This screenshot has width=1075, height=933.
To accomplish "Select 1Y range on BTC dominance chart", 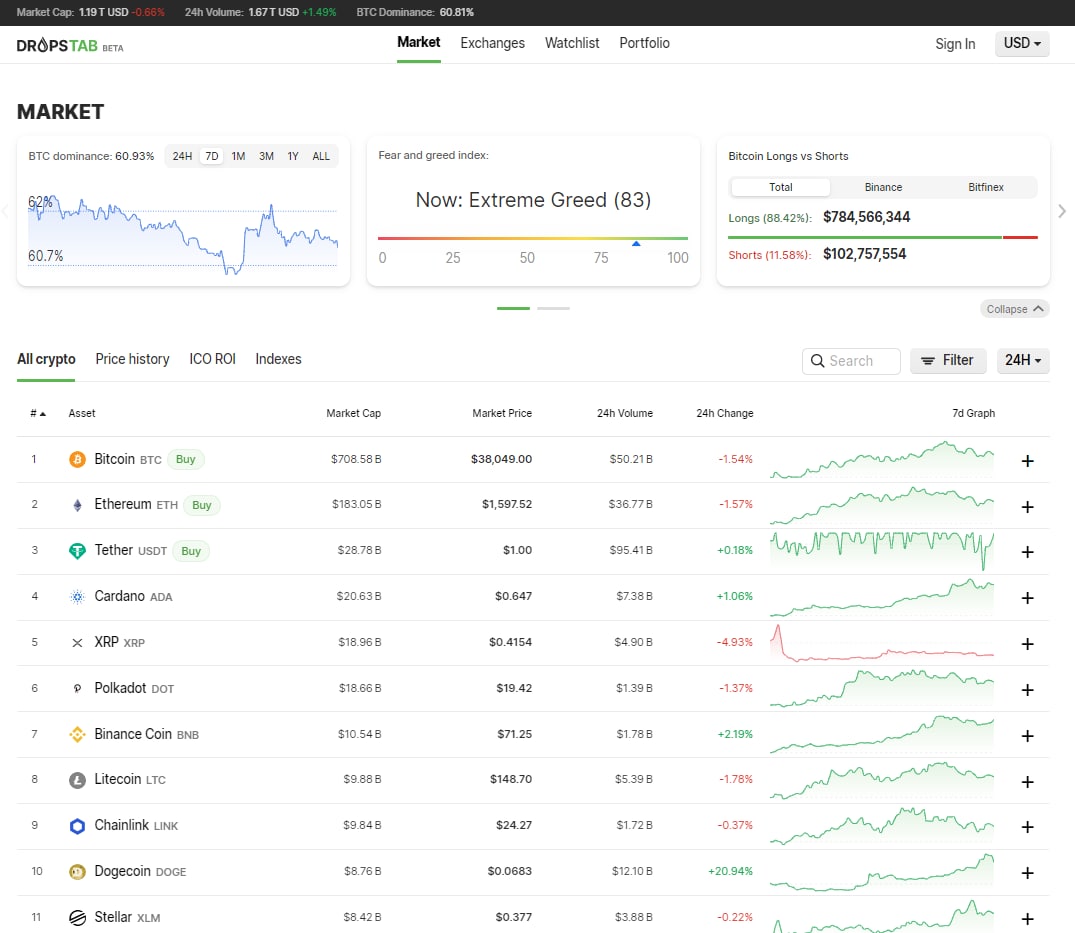I will coord(293,156).
